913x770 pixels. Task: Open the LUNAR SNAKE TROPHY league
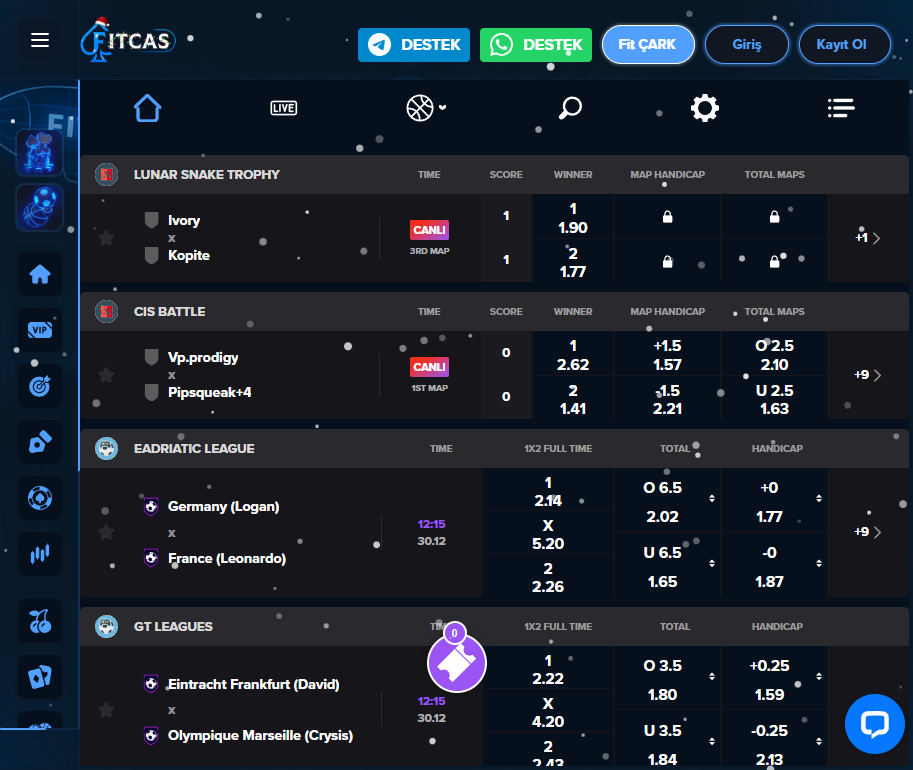pos(207,175)
